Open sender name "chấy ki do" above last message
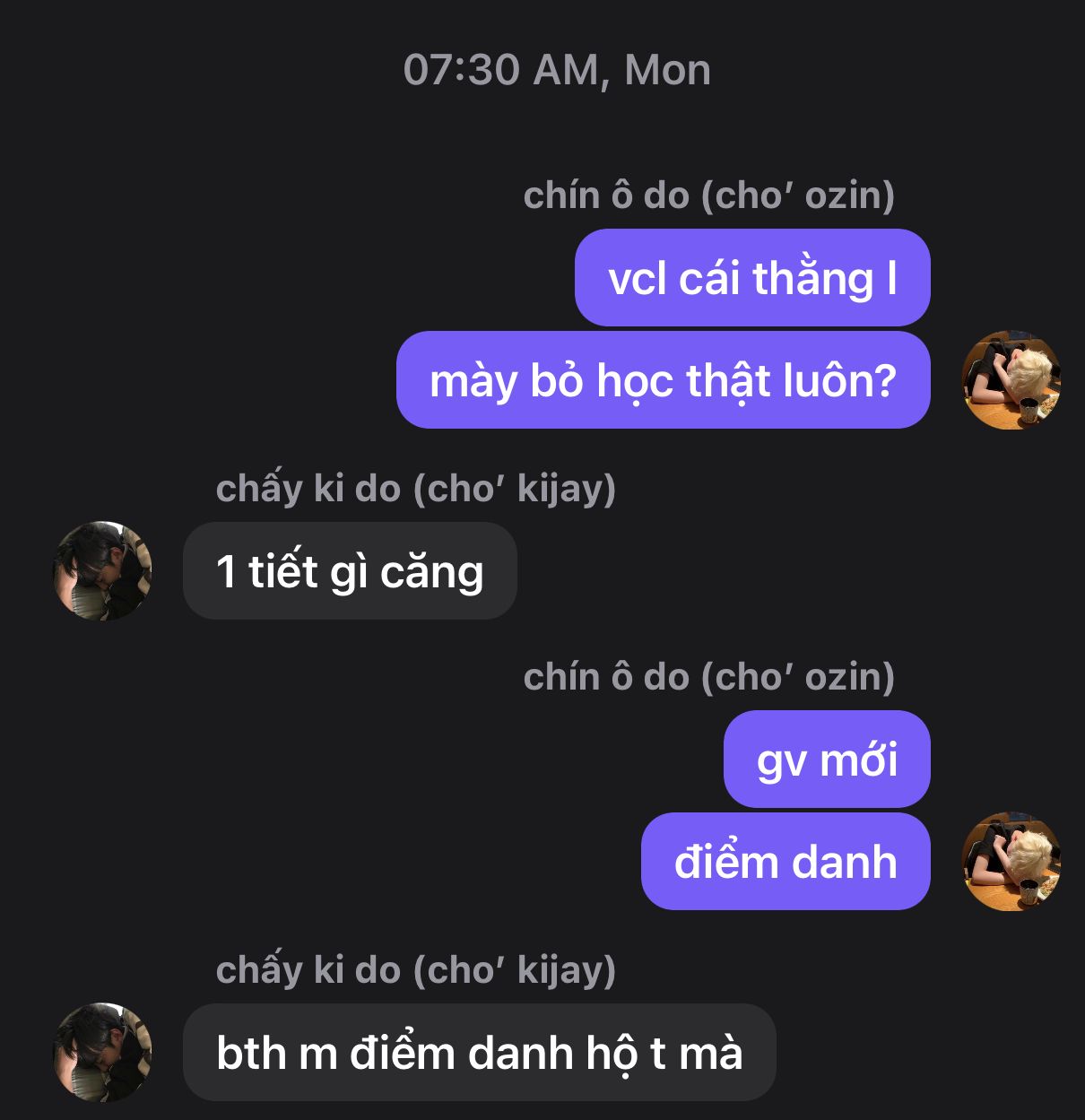 308,970
